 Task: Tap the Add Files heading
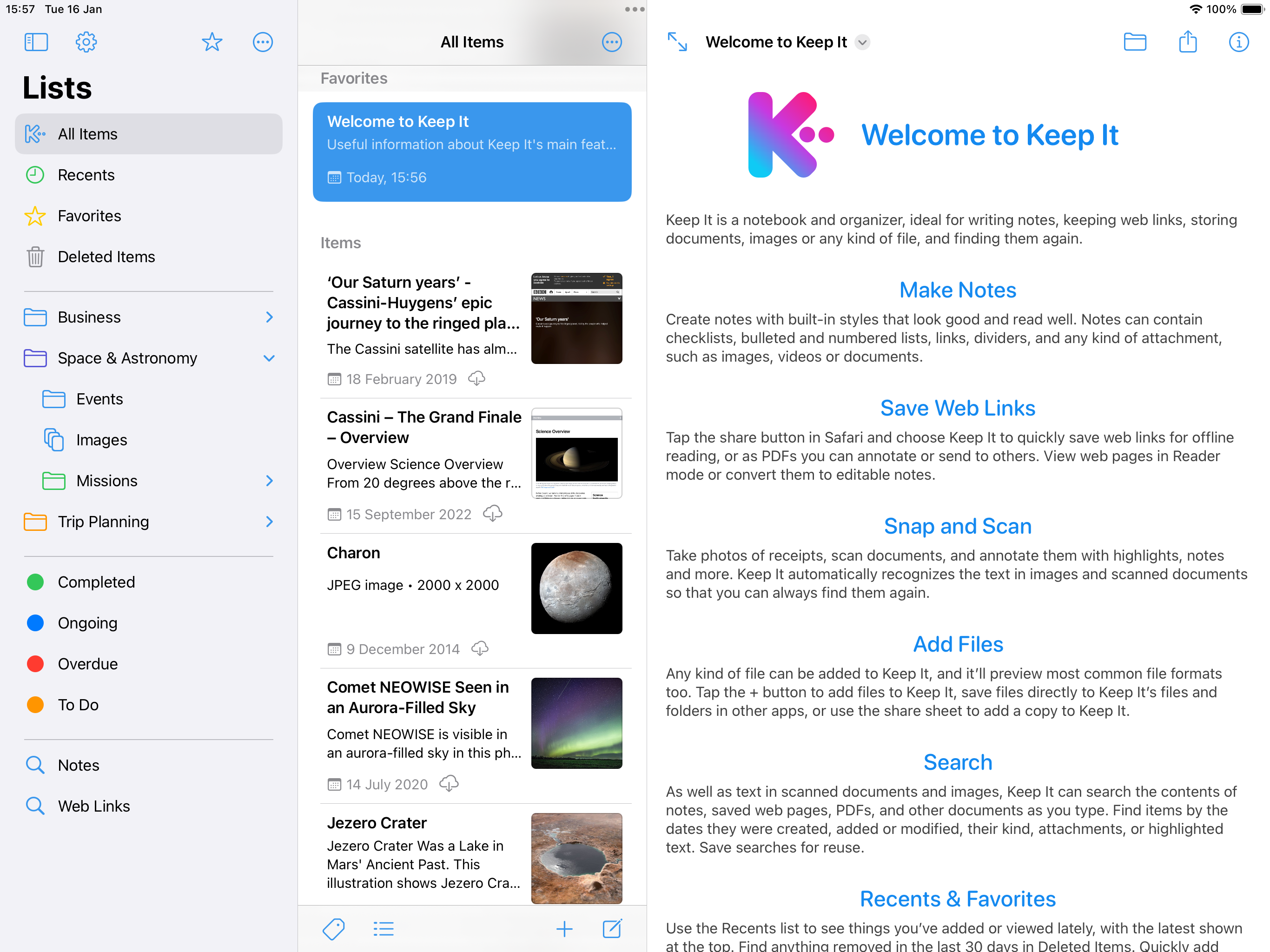click(x=958, y=644)
